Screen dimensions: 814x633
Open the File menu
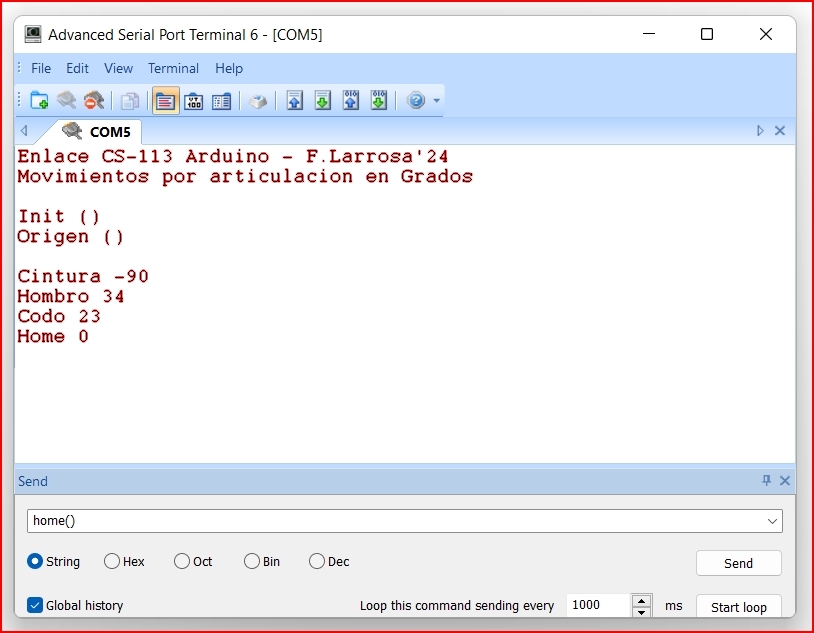(x=41, y=69)
